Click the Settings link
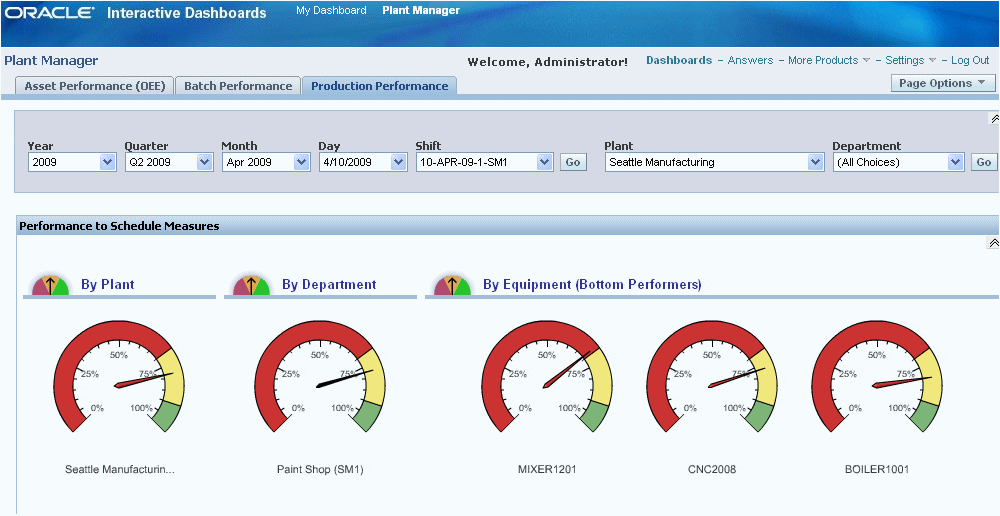 point(904,61)
